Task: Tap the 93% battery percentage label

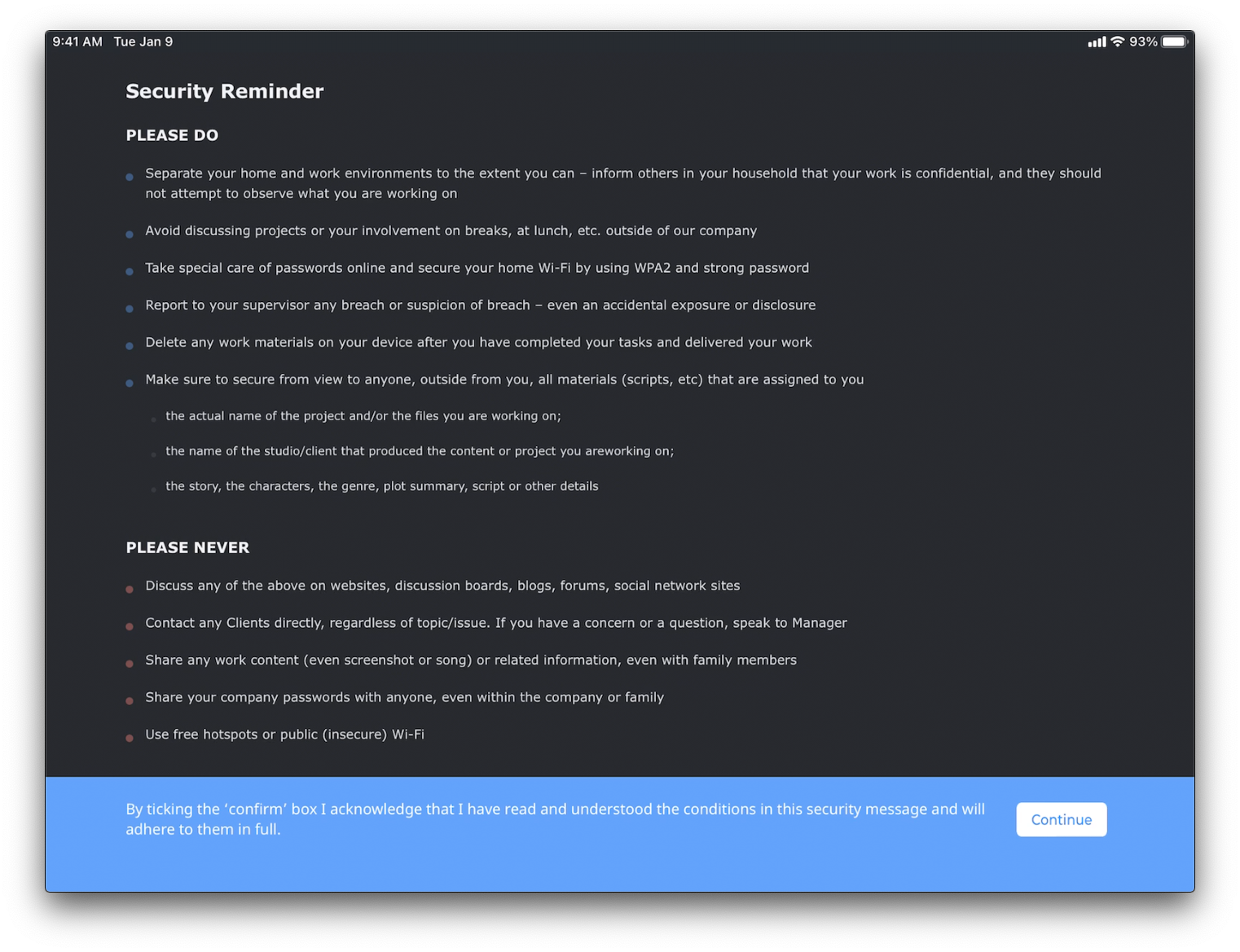Action: click(1143, 42)
